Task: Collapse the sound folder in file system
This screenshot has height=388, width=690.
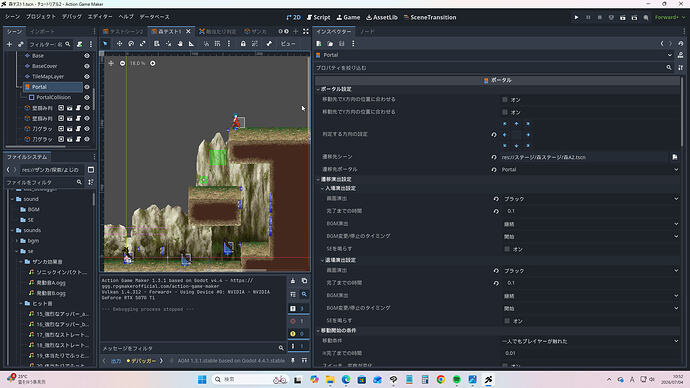Action: click(12, 199)
